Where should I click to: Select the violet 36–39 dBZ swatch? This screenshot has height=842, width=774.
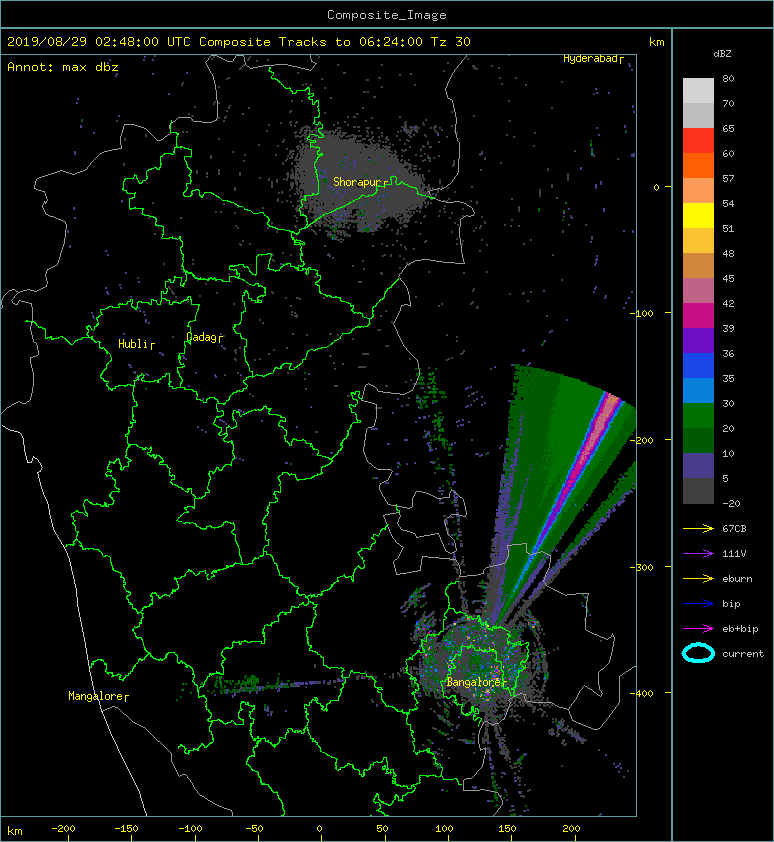(698, 340)
